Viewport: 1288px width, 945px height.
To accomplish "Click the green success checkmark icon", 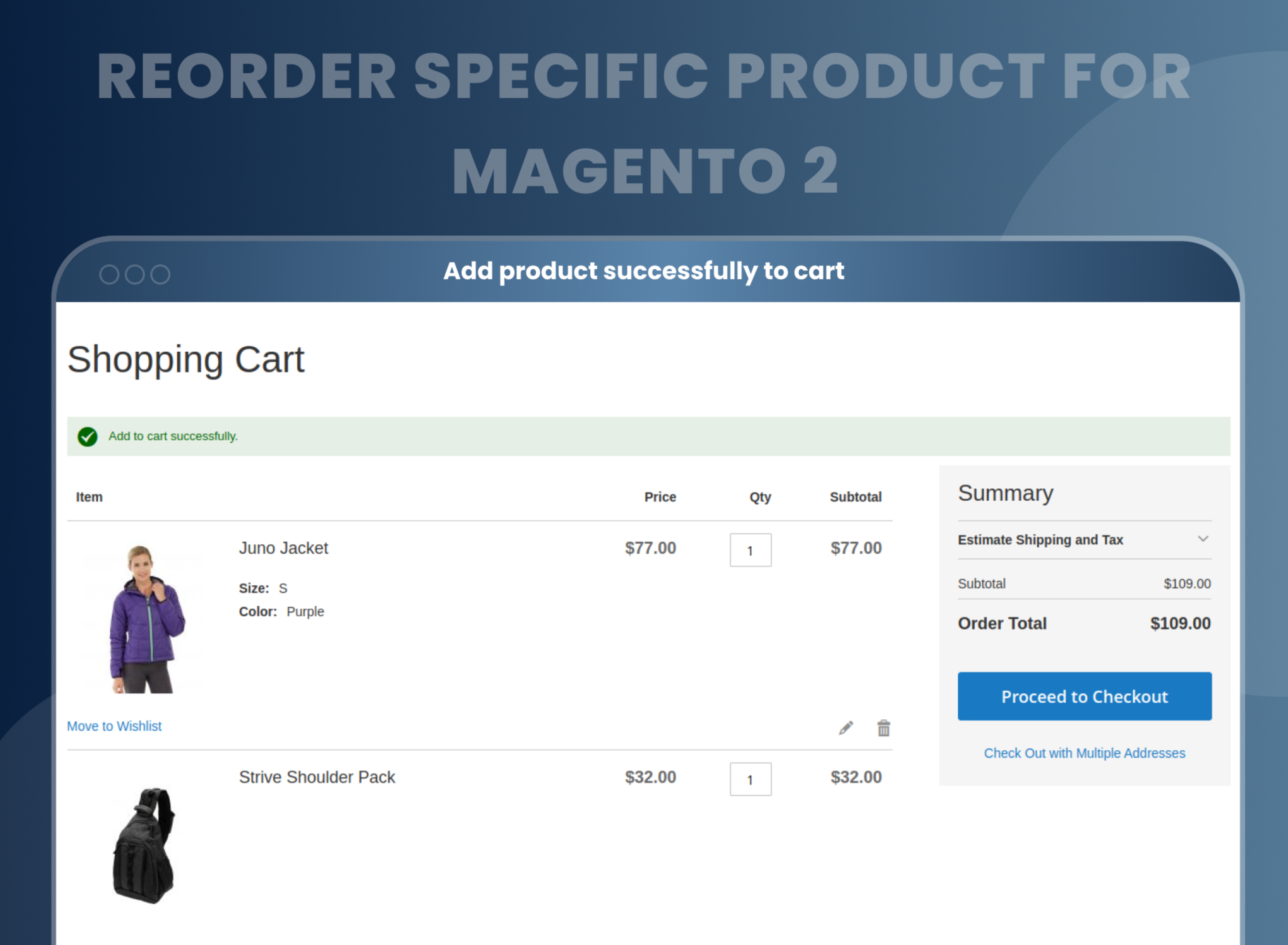I will [x=89, y=437].
